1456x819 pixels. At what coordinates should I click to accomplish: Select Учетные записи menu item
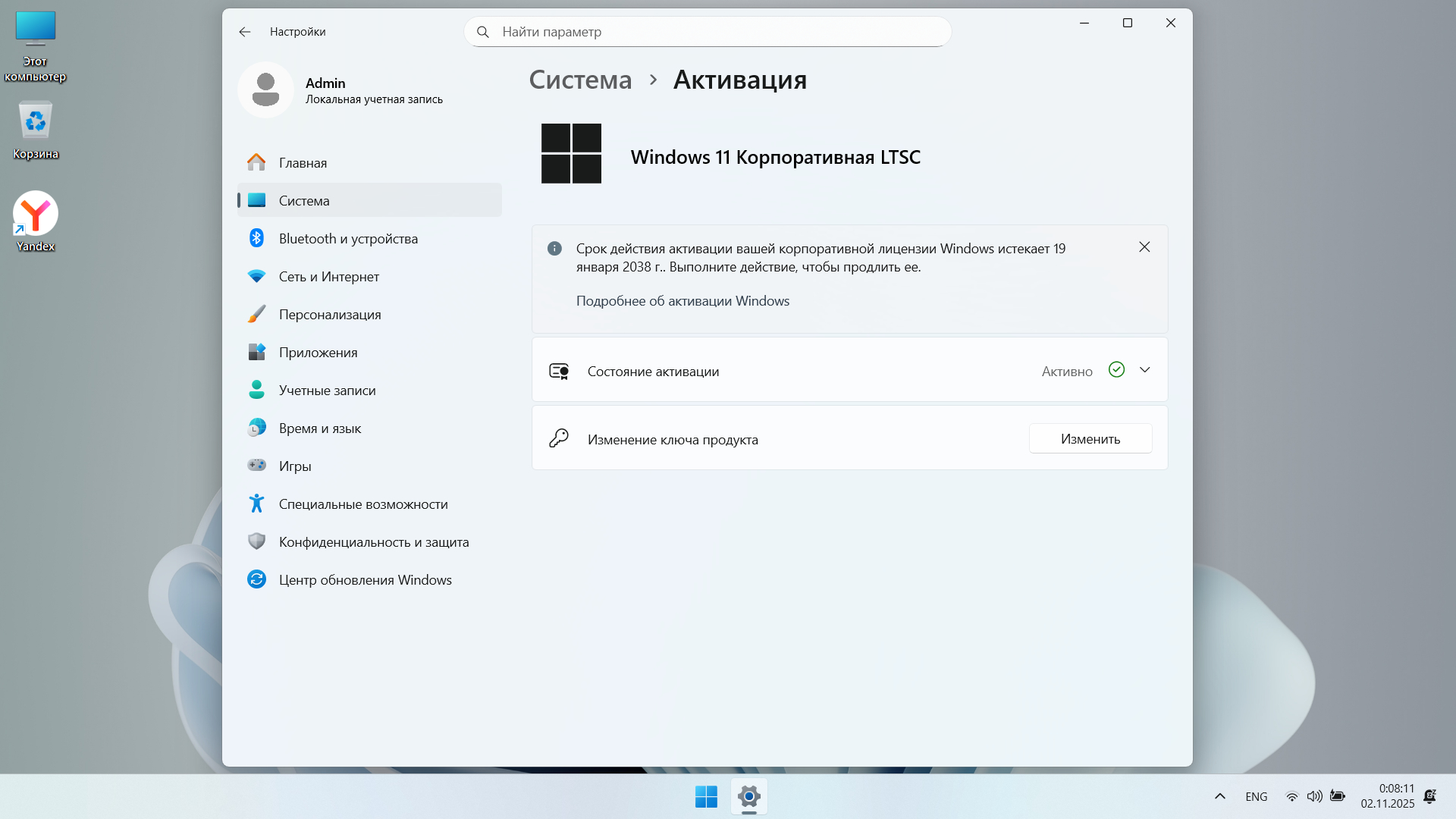tap(327, 391)
